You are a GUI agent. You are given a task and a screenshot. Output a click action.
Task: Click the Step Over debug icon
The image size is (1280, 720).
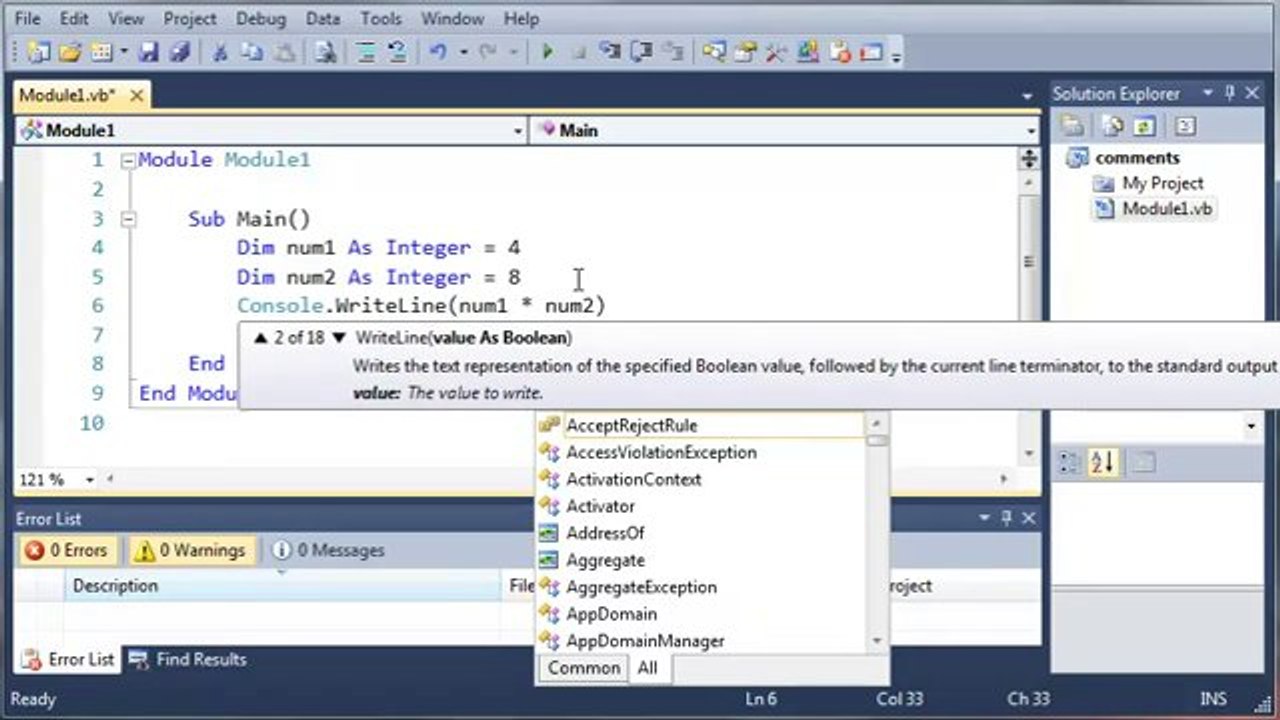pyautogui.click(x=642, y=53)
